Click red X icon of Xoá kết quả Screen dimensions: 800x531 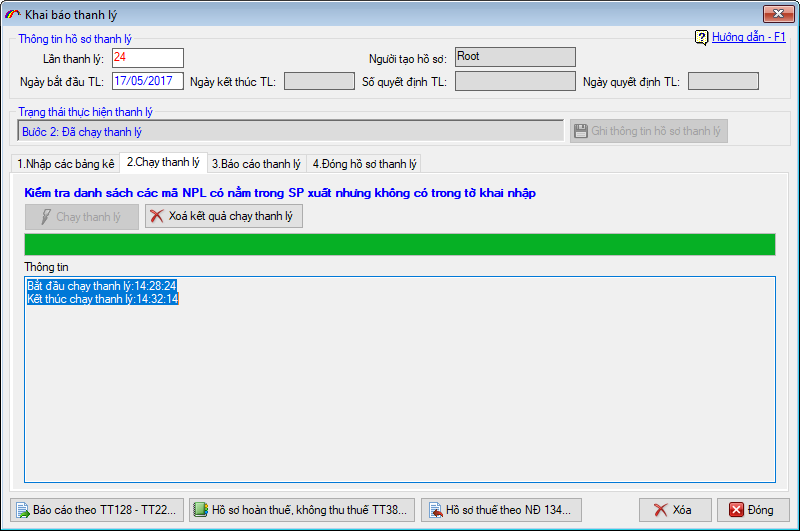(157, 216)
